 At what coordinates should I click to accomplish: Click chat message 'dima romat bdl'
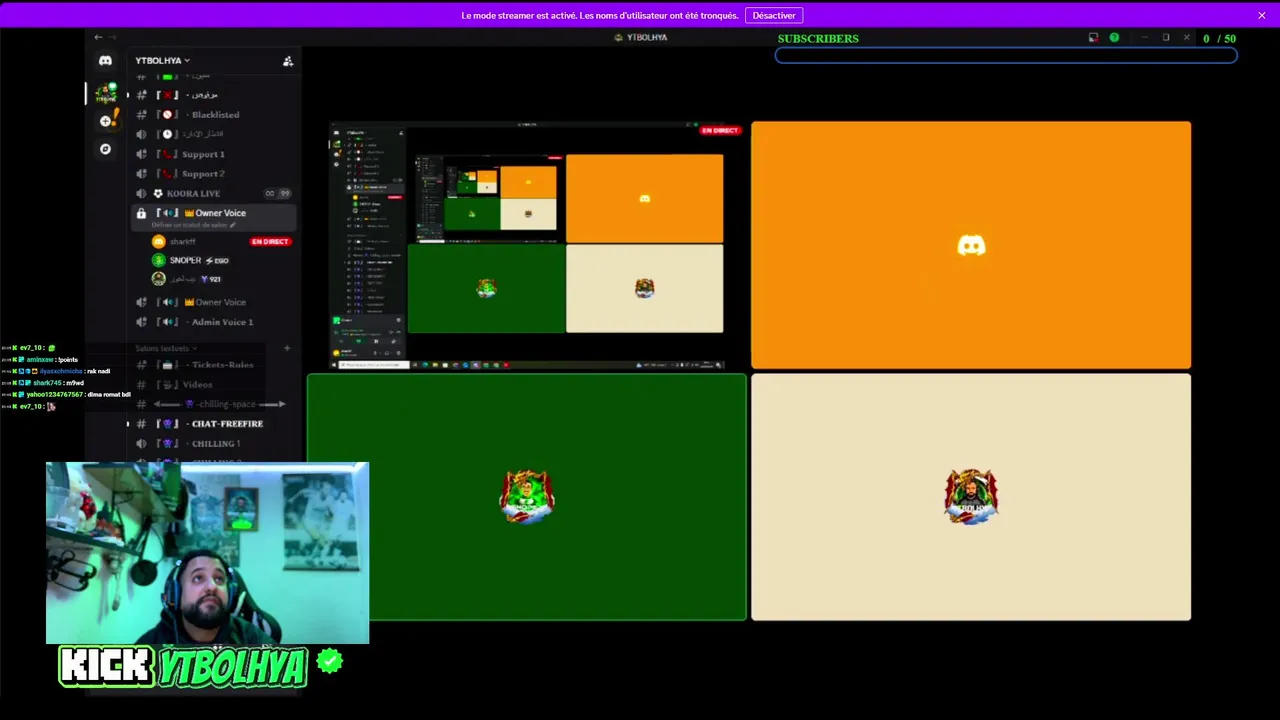[x=66, y=394]
